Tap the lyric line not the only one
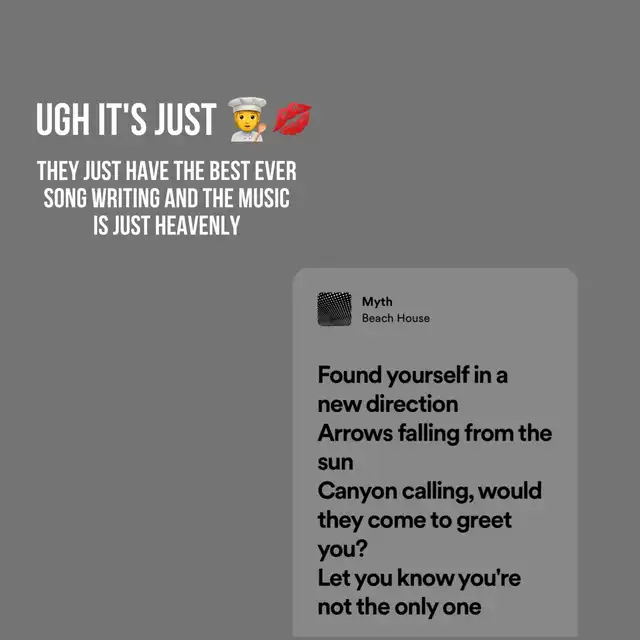The height and width of the screenshot is (640, 640). [x=400, y=607]
